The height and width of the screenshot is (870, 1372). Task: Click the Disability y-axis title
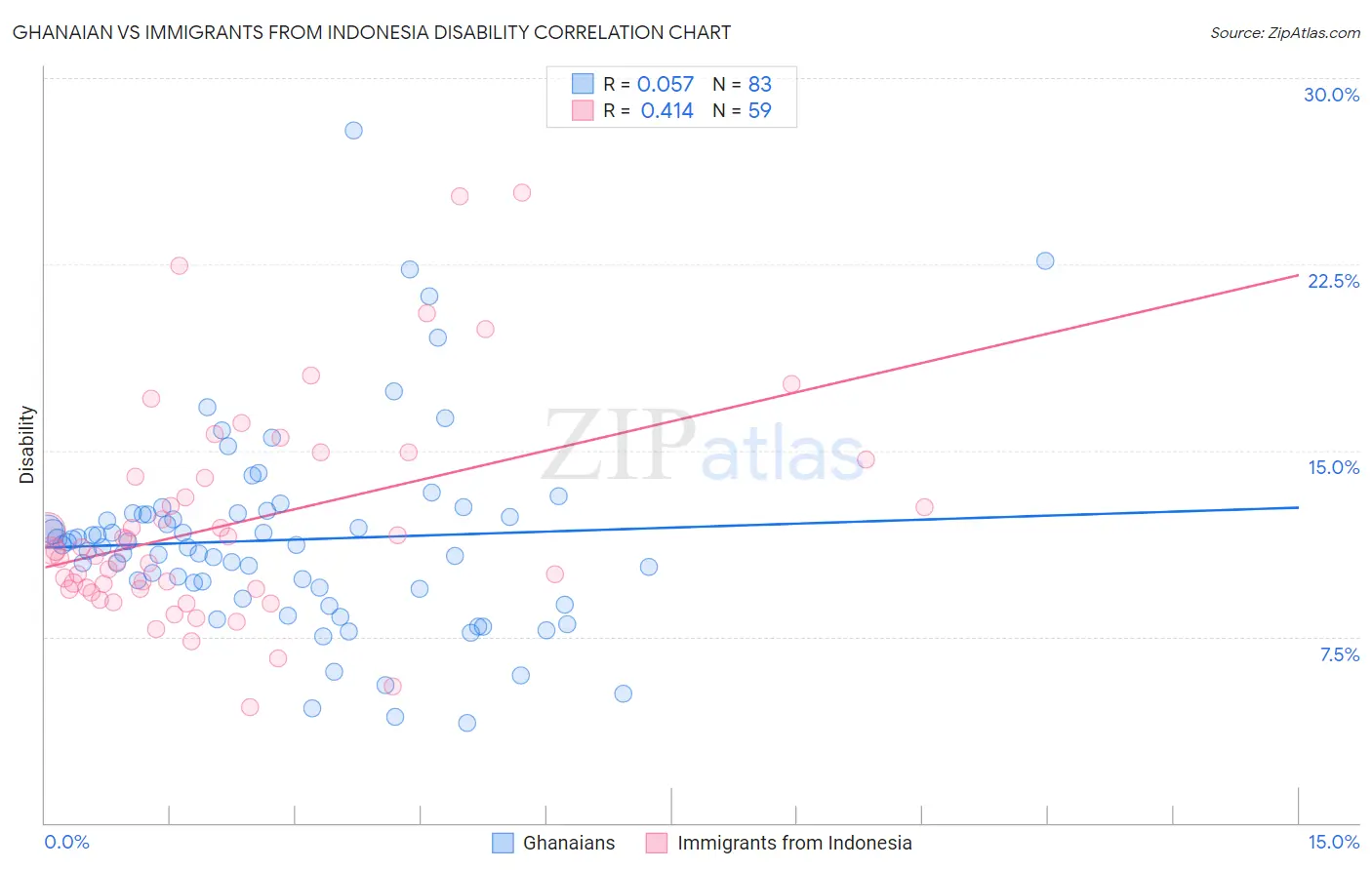pyautogui.click(x=27, y=445)
